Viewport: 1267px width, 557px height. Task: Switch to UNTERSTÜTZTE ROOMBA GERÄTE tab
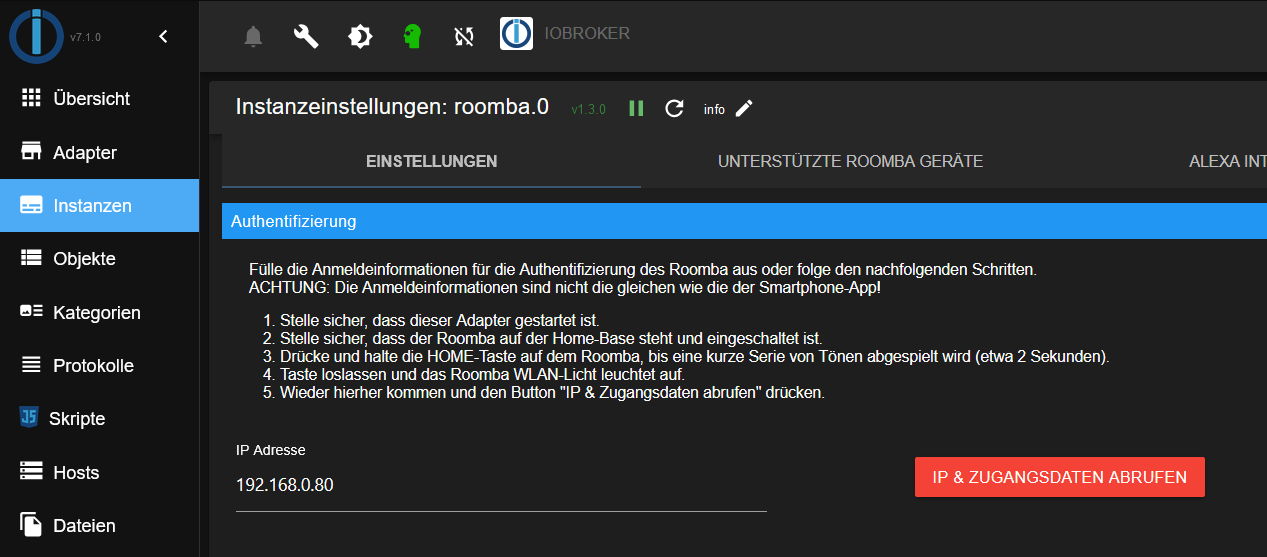pyautogui.click(x=850, y=161)
